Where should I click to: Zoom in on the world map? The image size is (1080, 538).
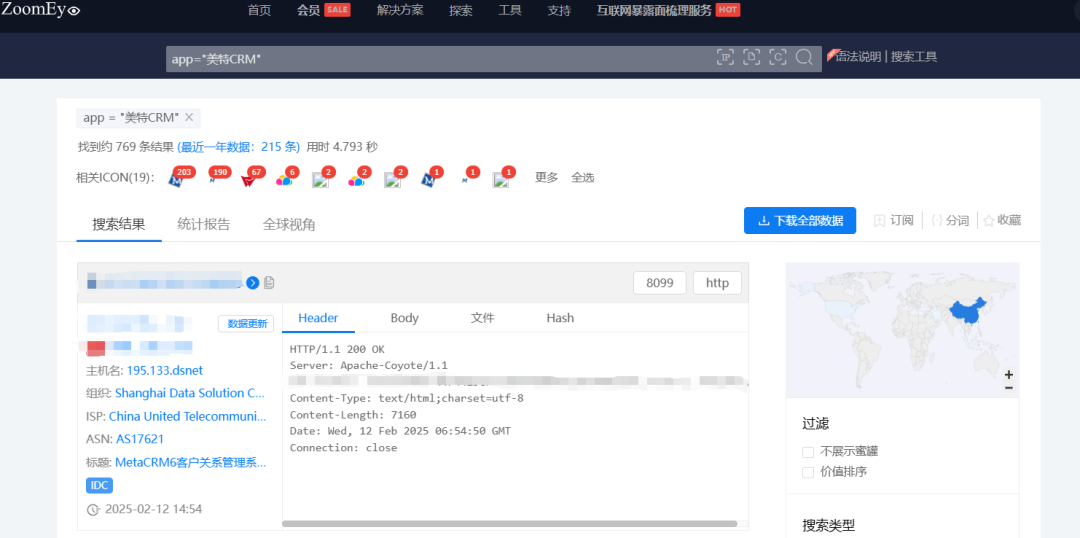point(1008,375)
